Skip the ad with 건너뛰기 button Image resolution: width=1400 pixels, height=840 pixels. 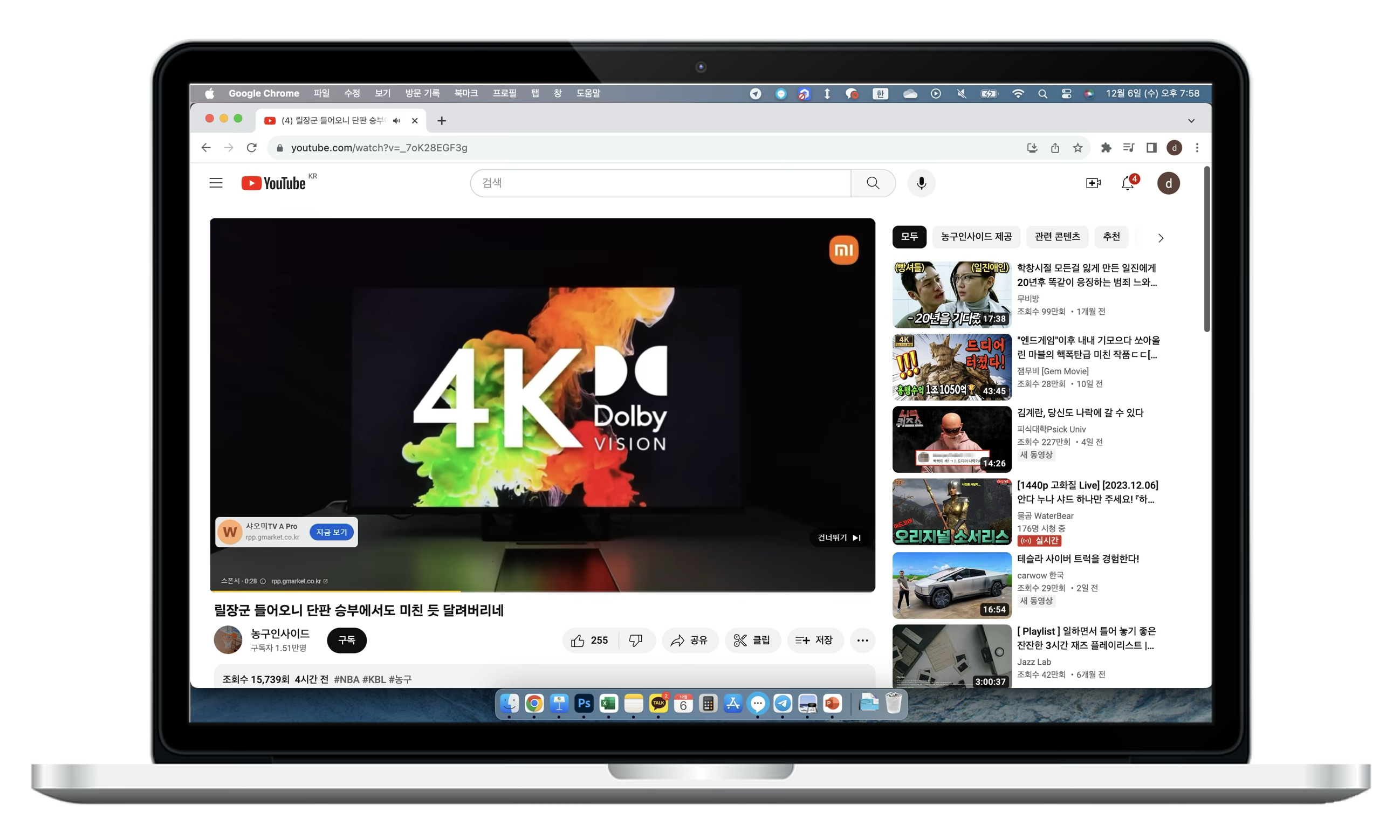pyautogui.click(x=839, y=538)
